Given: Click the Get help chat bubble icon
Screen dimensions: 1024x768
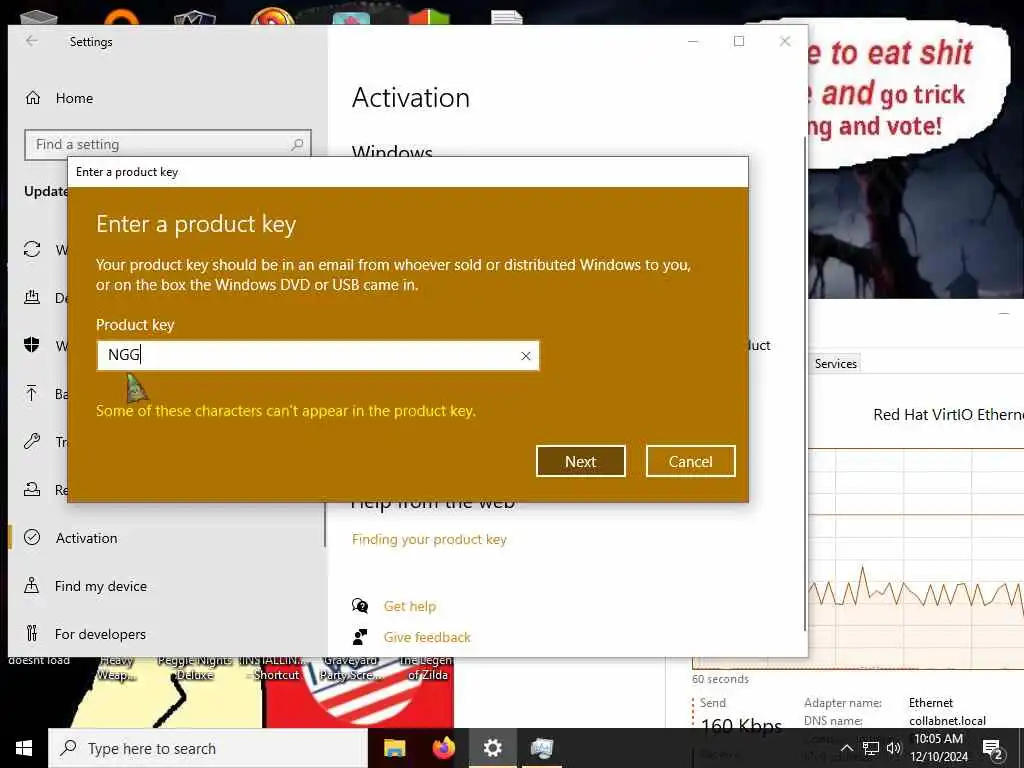Looking at the screenshot, I should [360, 606].
